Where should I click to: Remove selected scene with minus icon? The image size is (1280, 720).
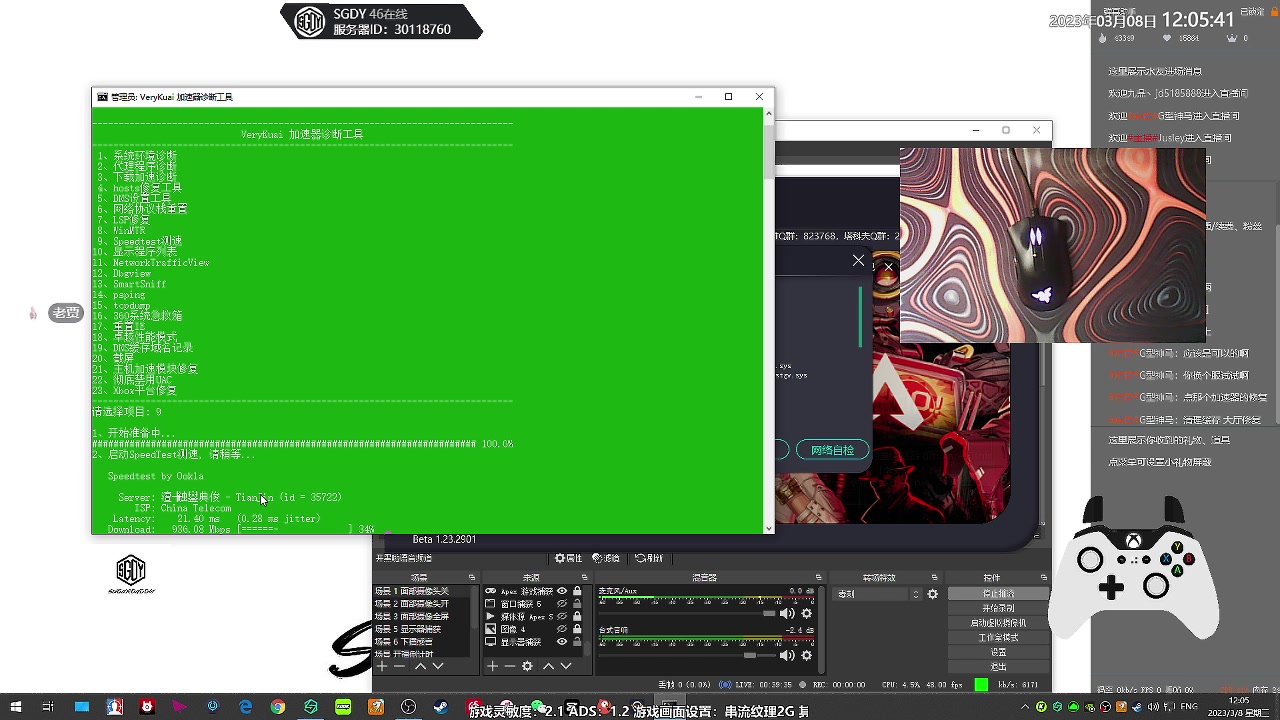coord(399,666)
